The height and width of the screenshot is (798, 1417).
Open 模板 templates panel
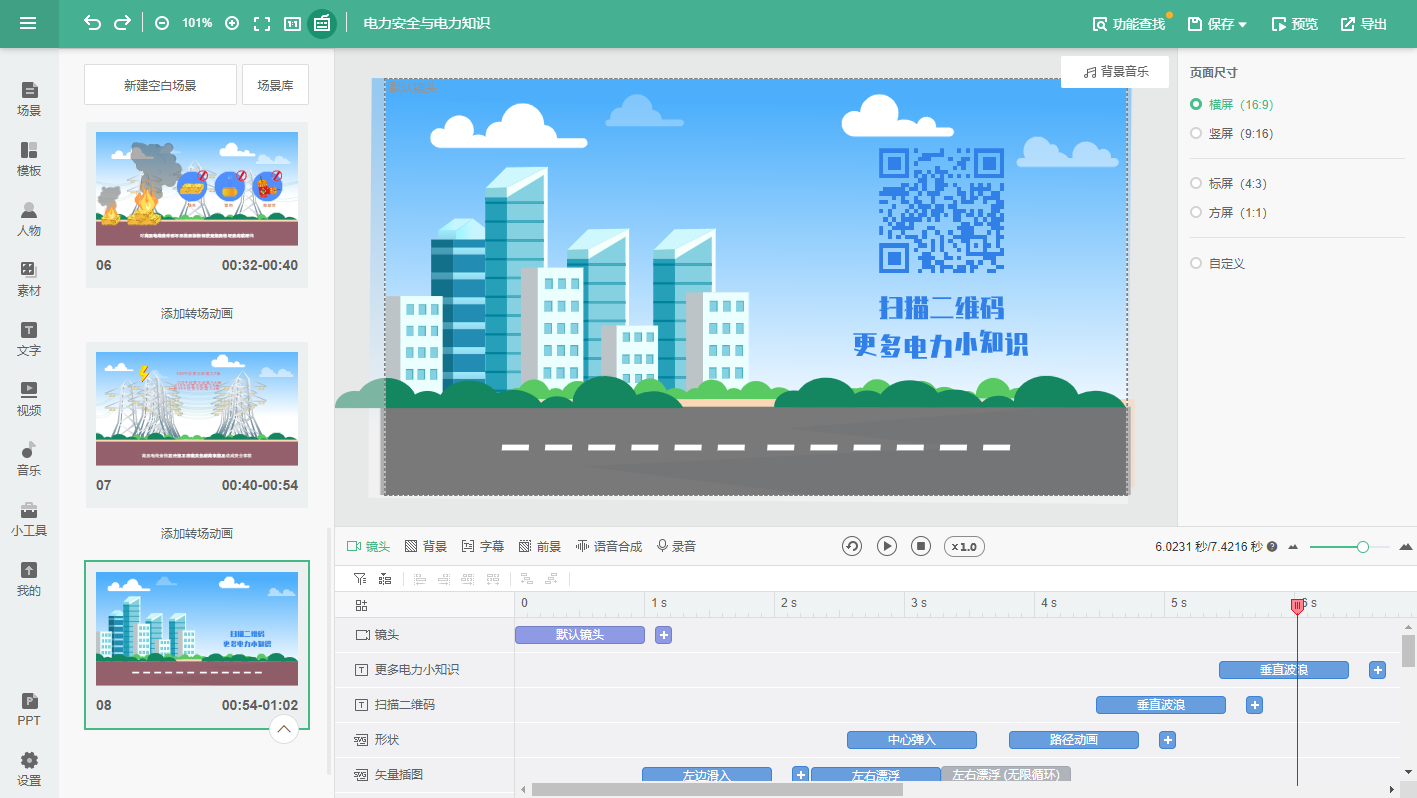tap(29, 159)
